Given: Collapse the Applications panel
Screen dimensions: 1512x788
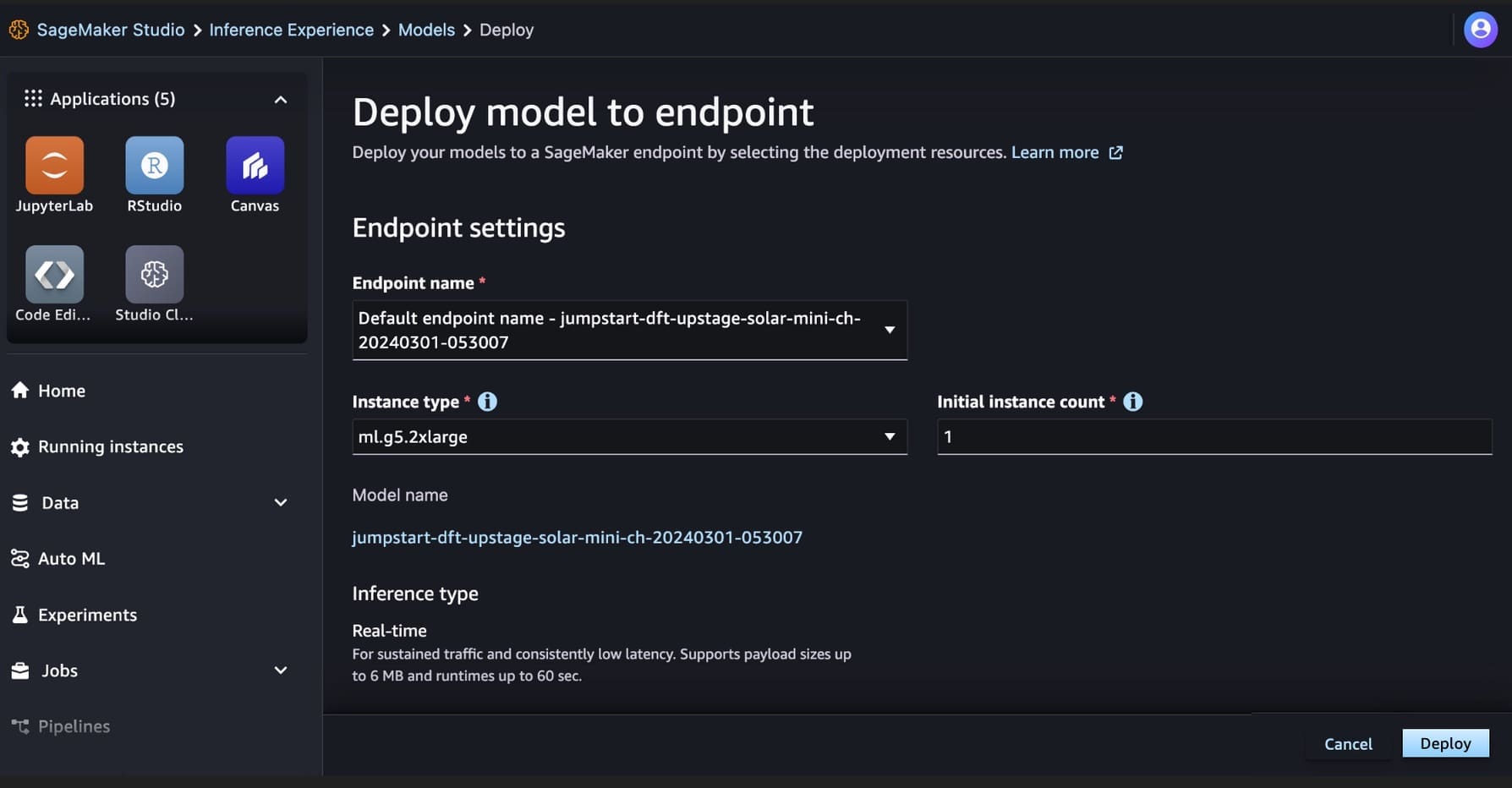Looking at the screenshot, I should coord(281,100).
